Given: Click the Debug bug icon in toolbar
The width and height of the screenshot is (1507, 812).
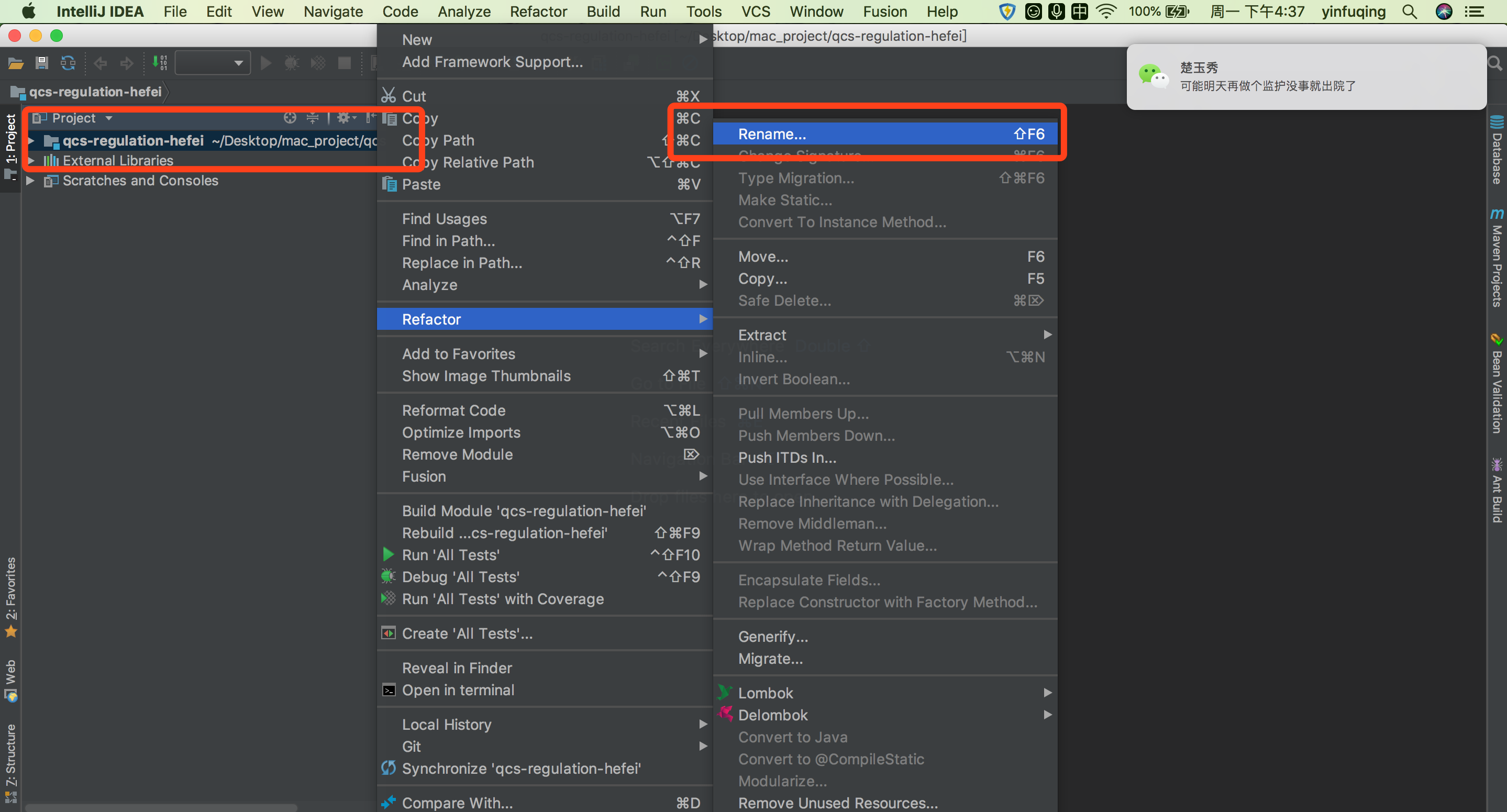Looking at the screenshot, I should pyautogui.click(x=291, y=63).
